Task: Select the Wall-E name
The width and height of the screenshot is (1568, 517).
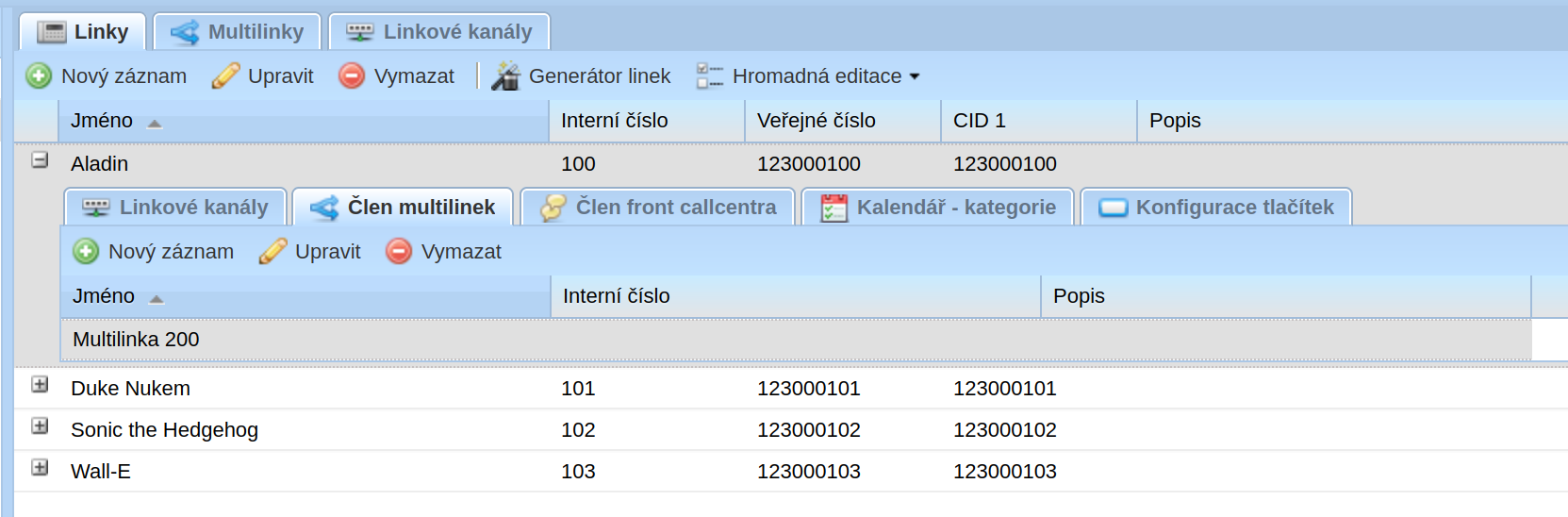Action: coord(100,472)
